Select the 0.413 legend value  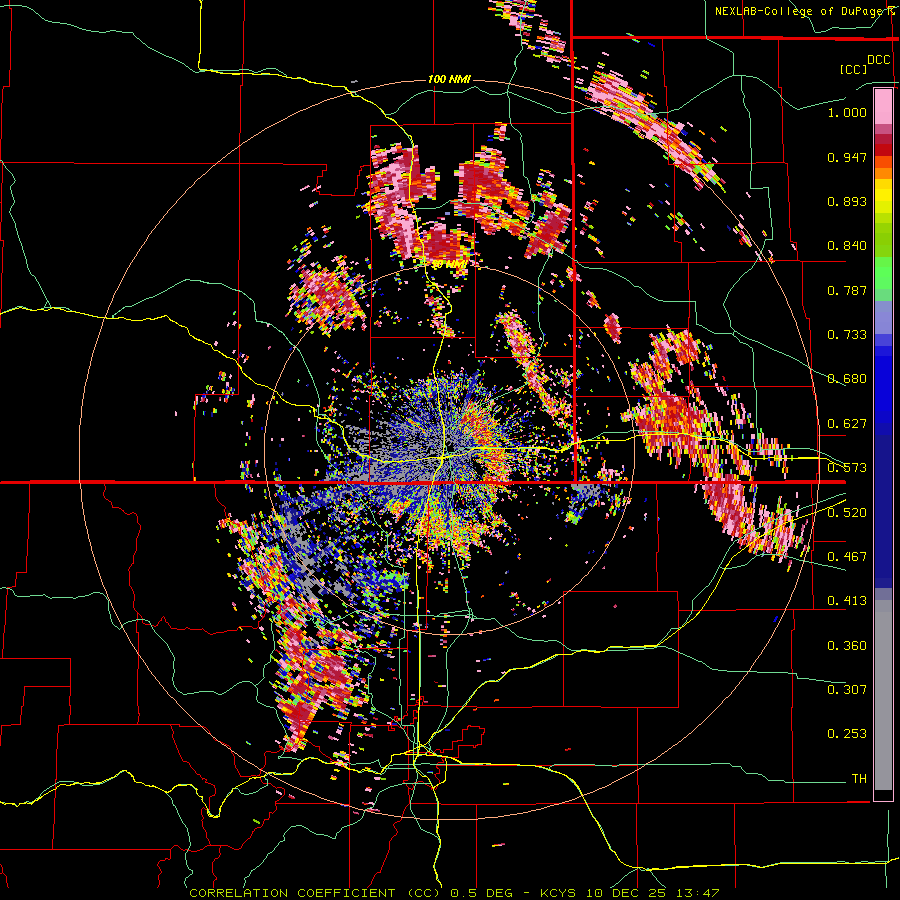pyautogui.click(x=847, y=601)
